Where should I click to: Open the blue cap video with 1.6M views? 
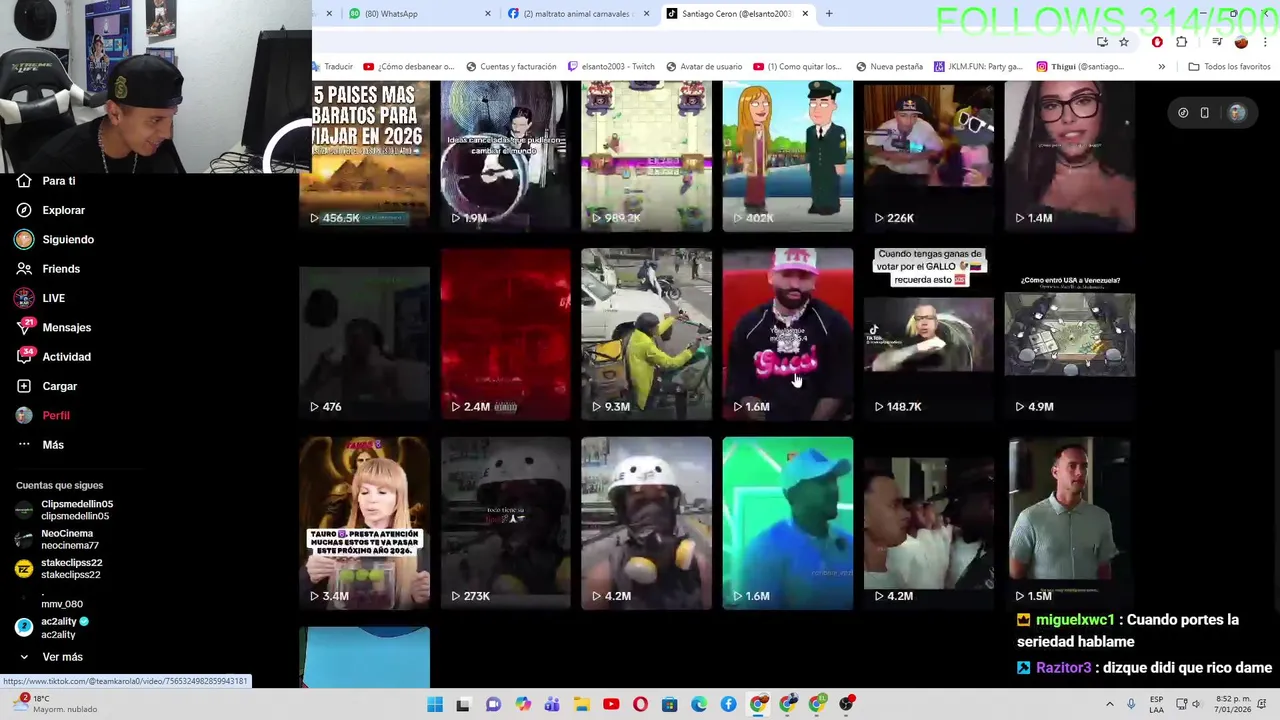click(x=787, y=523)
